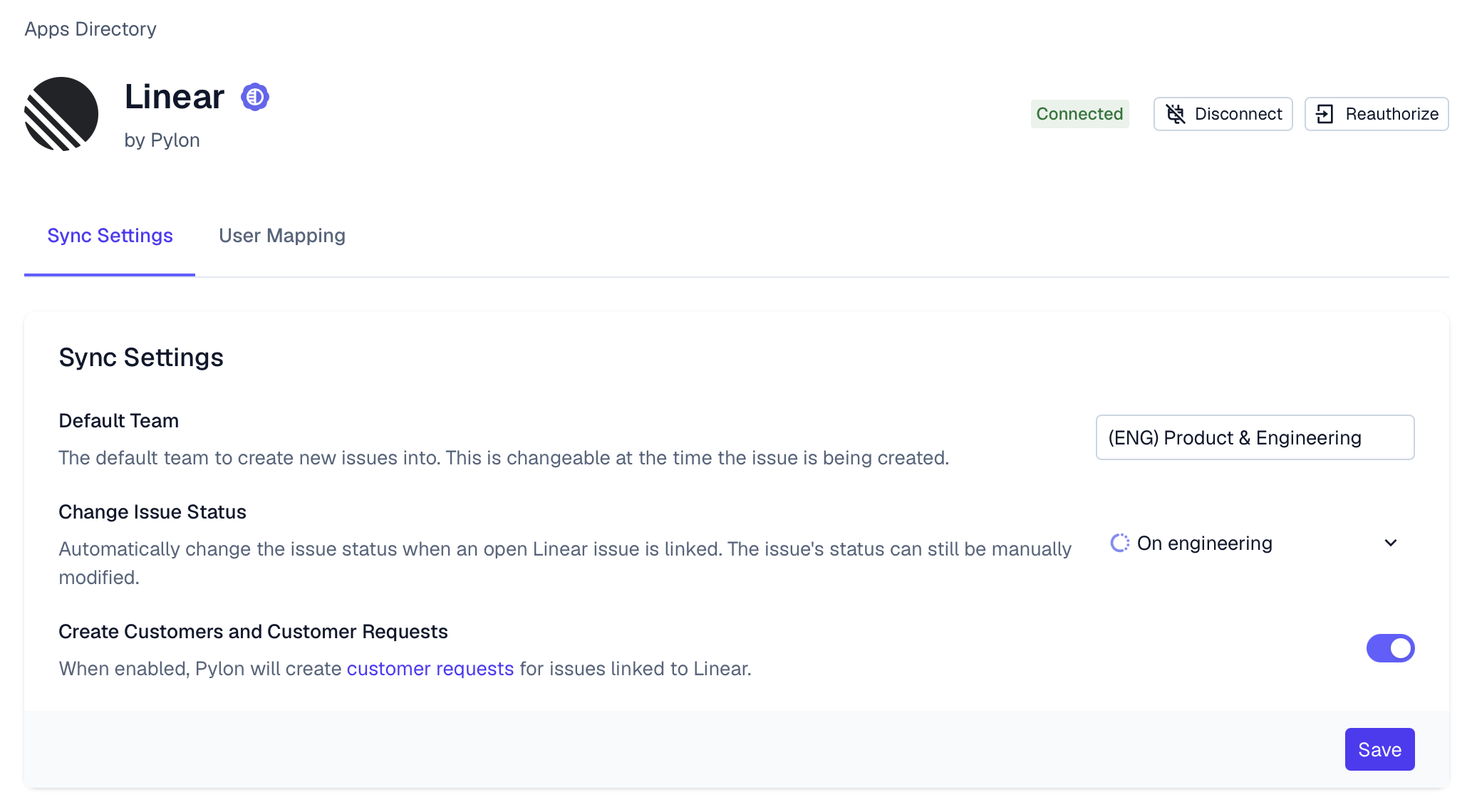The width and height of the screenshot is (1472, 812).
Task: Click the Reauthorize button
Action: click(x=1376, y=114)
